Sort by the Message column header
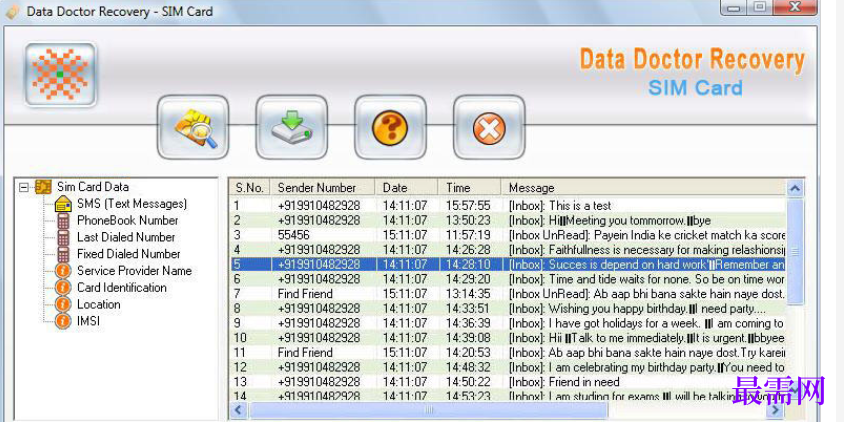The image size is (844, 422). [x=644, y=187]
